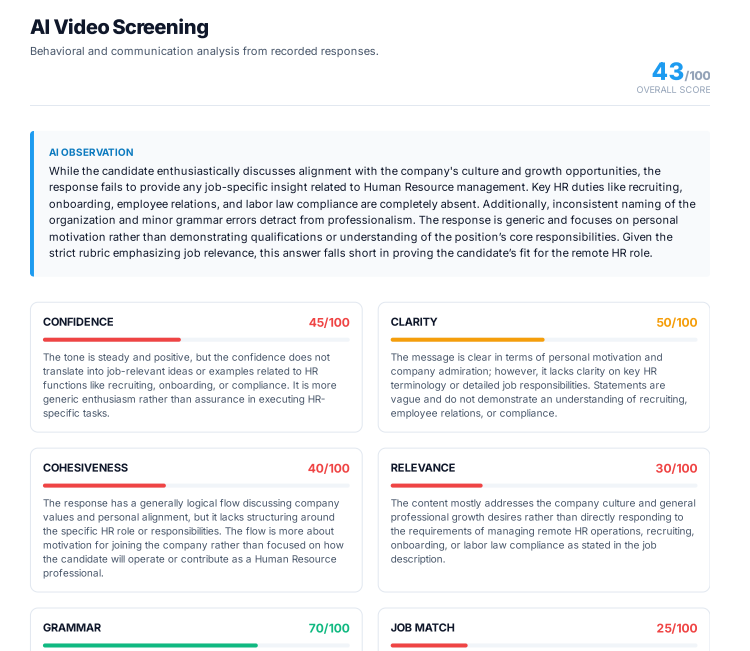Click the 30/100 relevance score

(677, 468)
